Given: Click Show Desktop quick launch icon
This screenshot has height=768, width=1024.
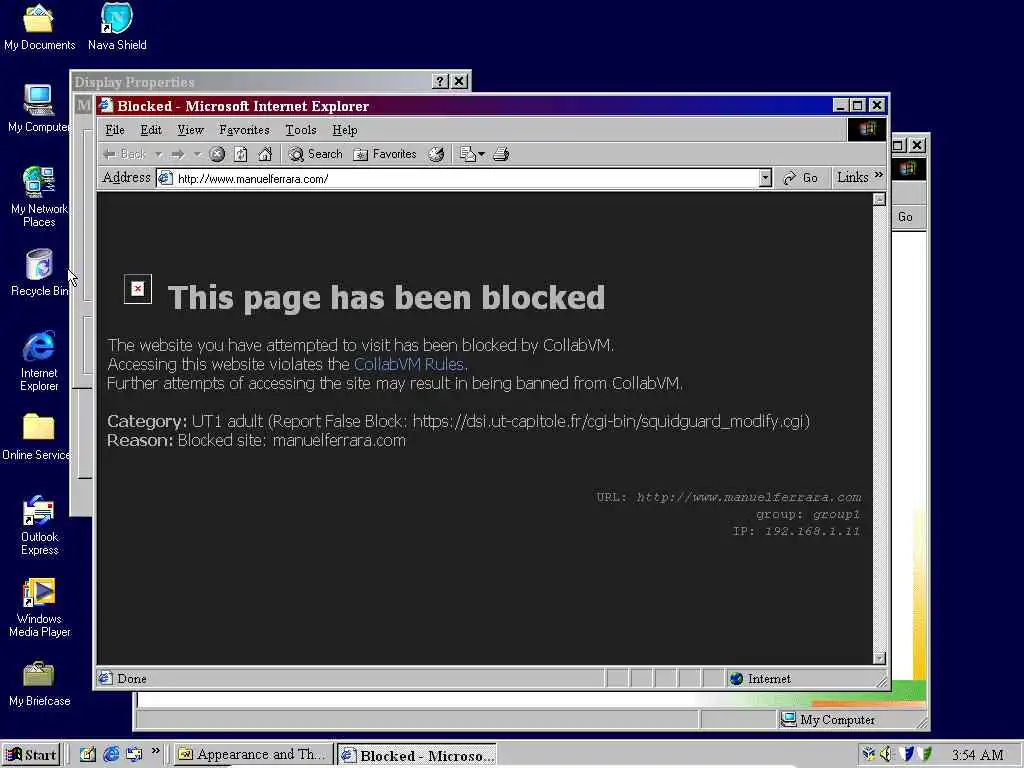Looking at the screenshot, I should [x=88, y=754].
